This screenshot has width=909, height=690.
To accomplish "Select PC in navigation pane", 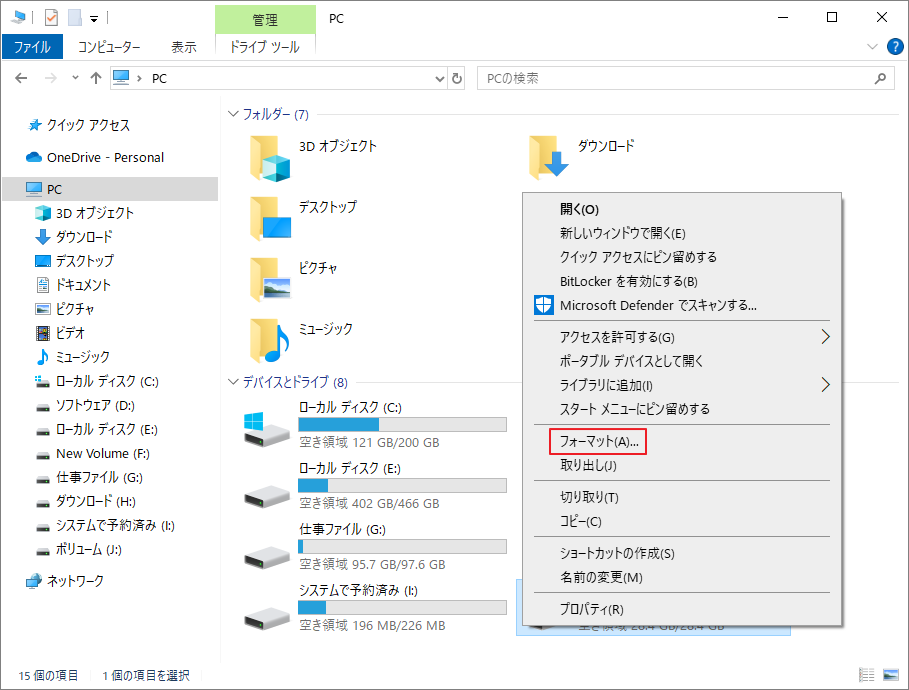I will pyautogui.click(x=110, y=189).
